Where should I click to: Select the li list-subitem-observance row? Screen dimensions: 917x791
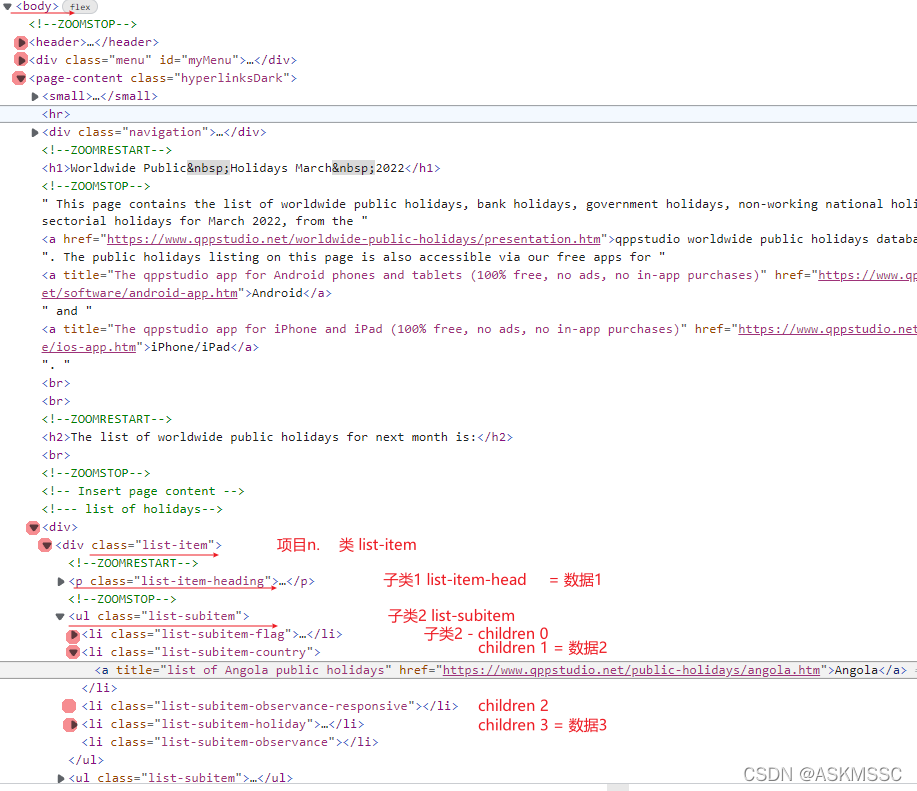pos(230,742)
